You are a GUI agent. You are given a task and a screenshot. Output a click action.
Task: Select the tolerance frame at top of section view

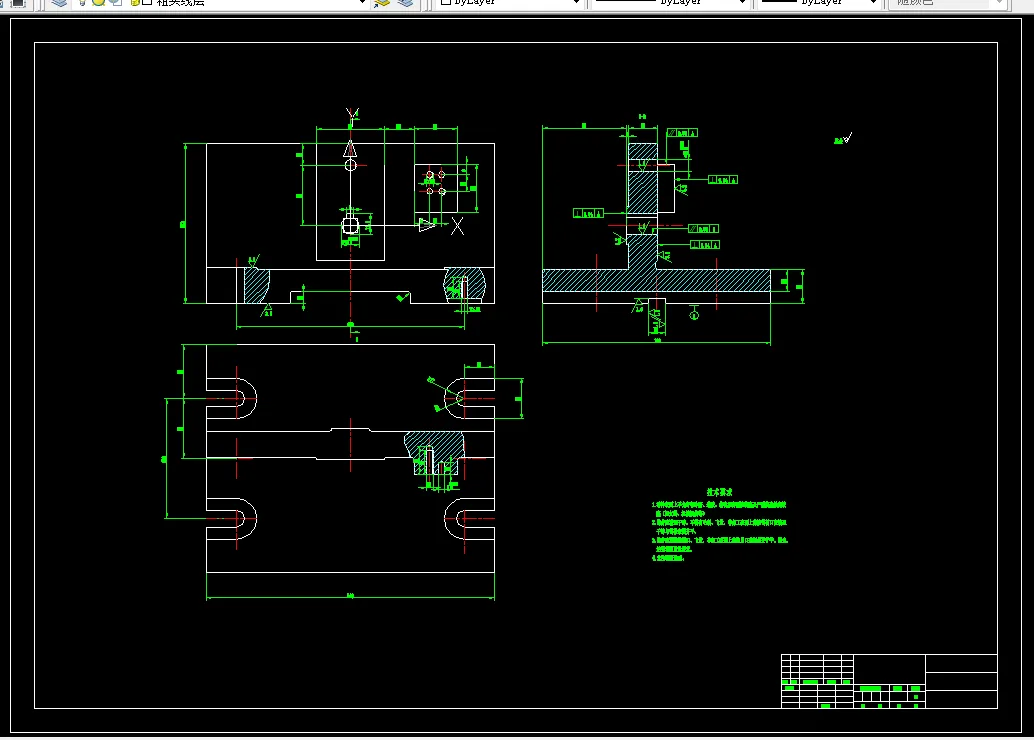(682, 133)
